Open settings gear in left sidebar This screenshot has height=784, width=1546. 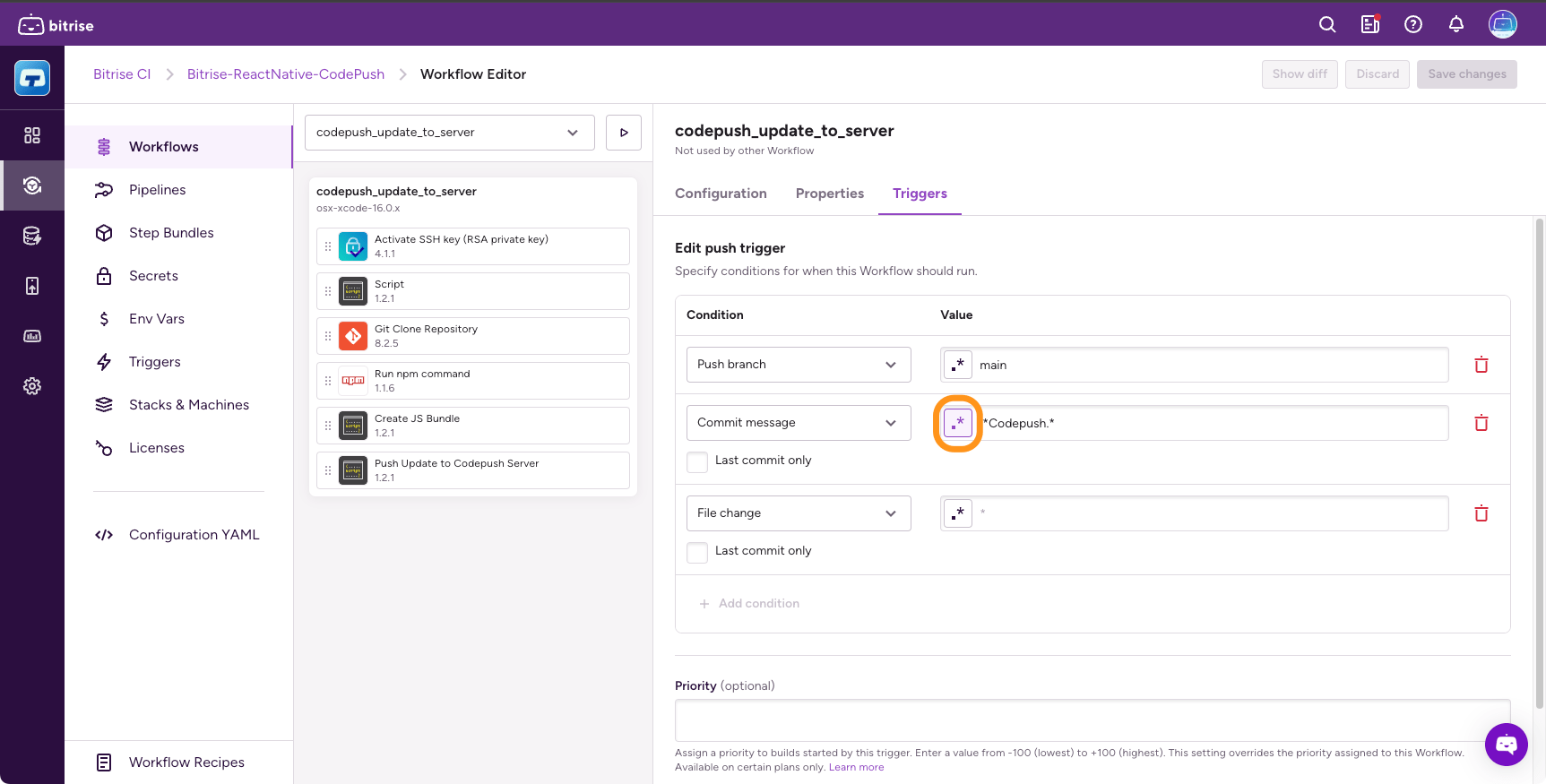click(32, 386)
